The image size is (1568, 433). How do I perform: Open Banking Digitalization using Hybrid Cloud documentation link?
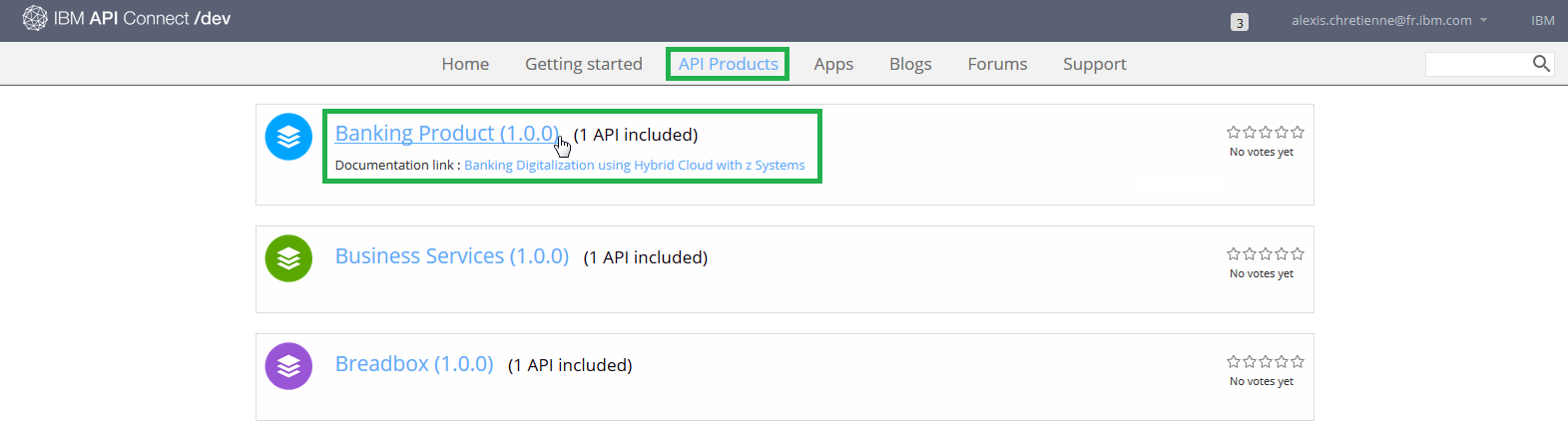635,166
